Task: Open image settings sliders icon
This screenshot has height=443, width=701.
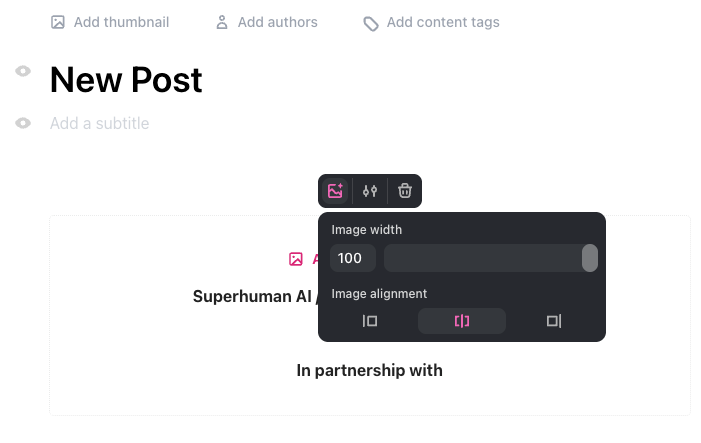Action: [370, 191]
